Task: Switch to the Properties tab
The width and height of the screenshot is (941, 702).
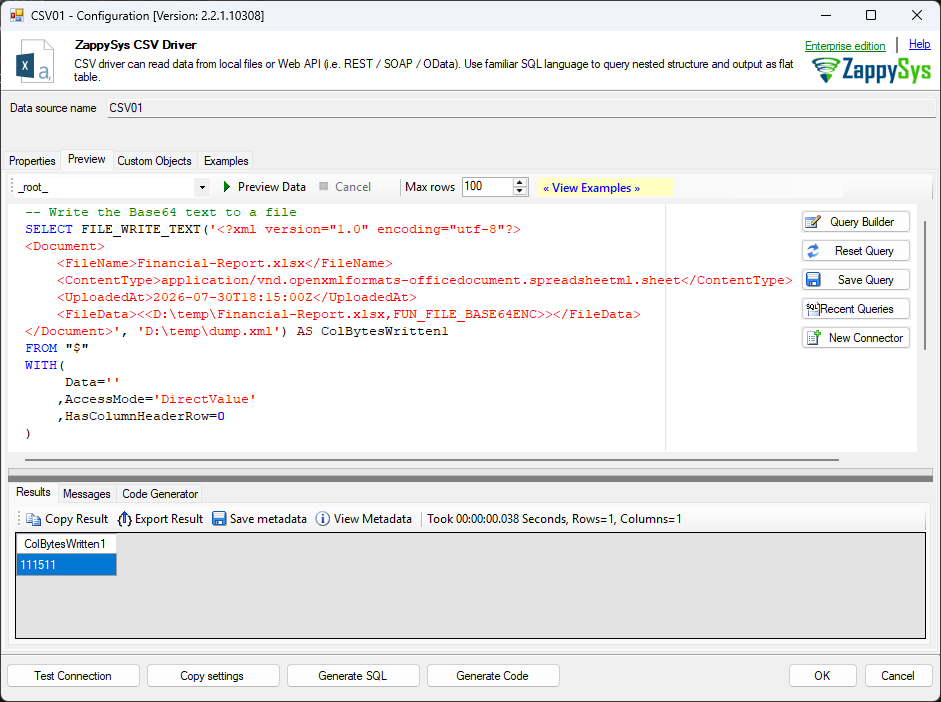Action: pos(32,161)
